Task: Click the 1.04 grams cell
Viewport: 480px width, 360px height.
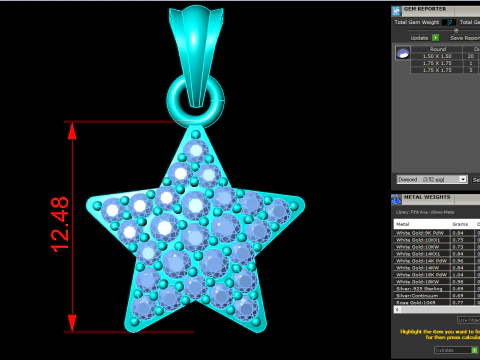Action: pyautogui.click(x=462, y=275)
